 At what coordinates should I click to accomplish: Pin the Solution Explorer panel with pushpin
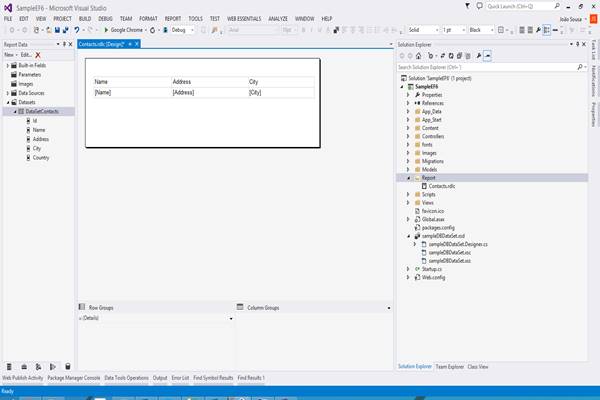pos(577,44)
